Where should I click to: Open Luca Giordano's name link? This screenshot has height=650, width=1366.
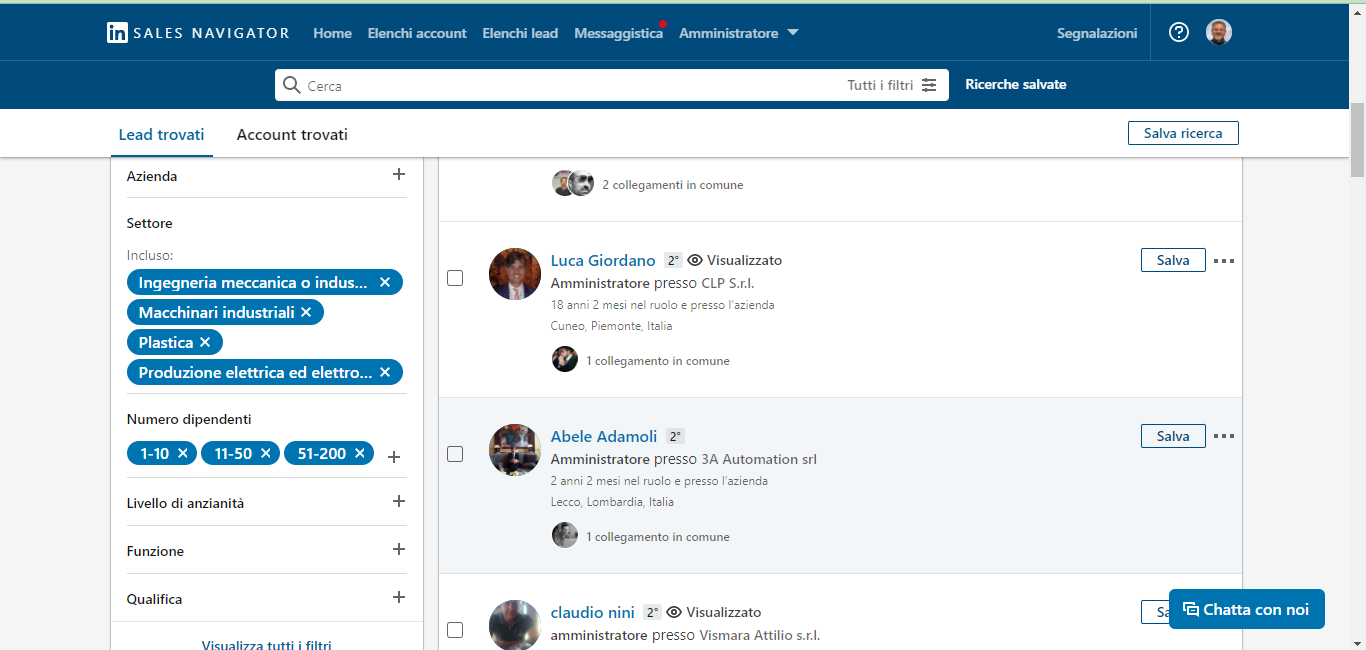coord(603,260)
